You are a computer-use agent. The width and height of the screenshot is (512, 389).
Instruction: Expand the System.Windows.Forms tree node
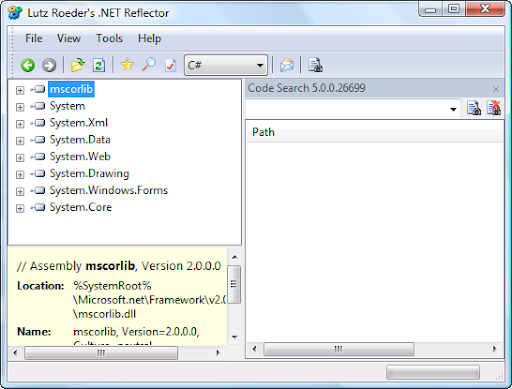coord(20,191)
